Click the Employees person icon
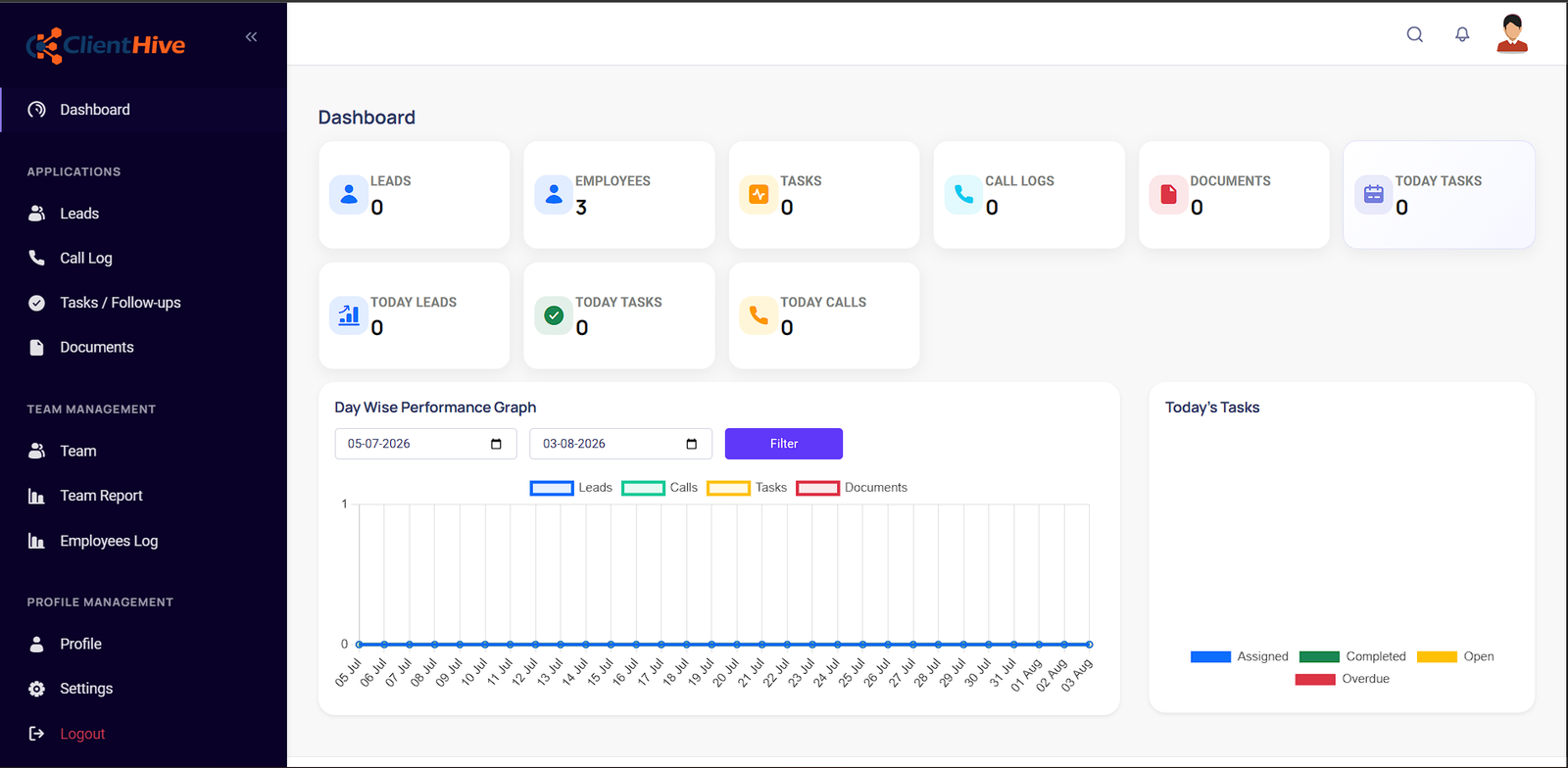 pyautogui.click(x=554, y=194)
